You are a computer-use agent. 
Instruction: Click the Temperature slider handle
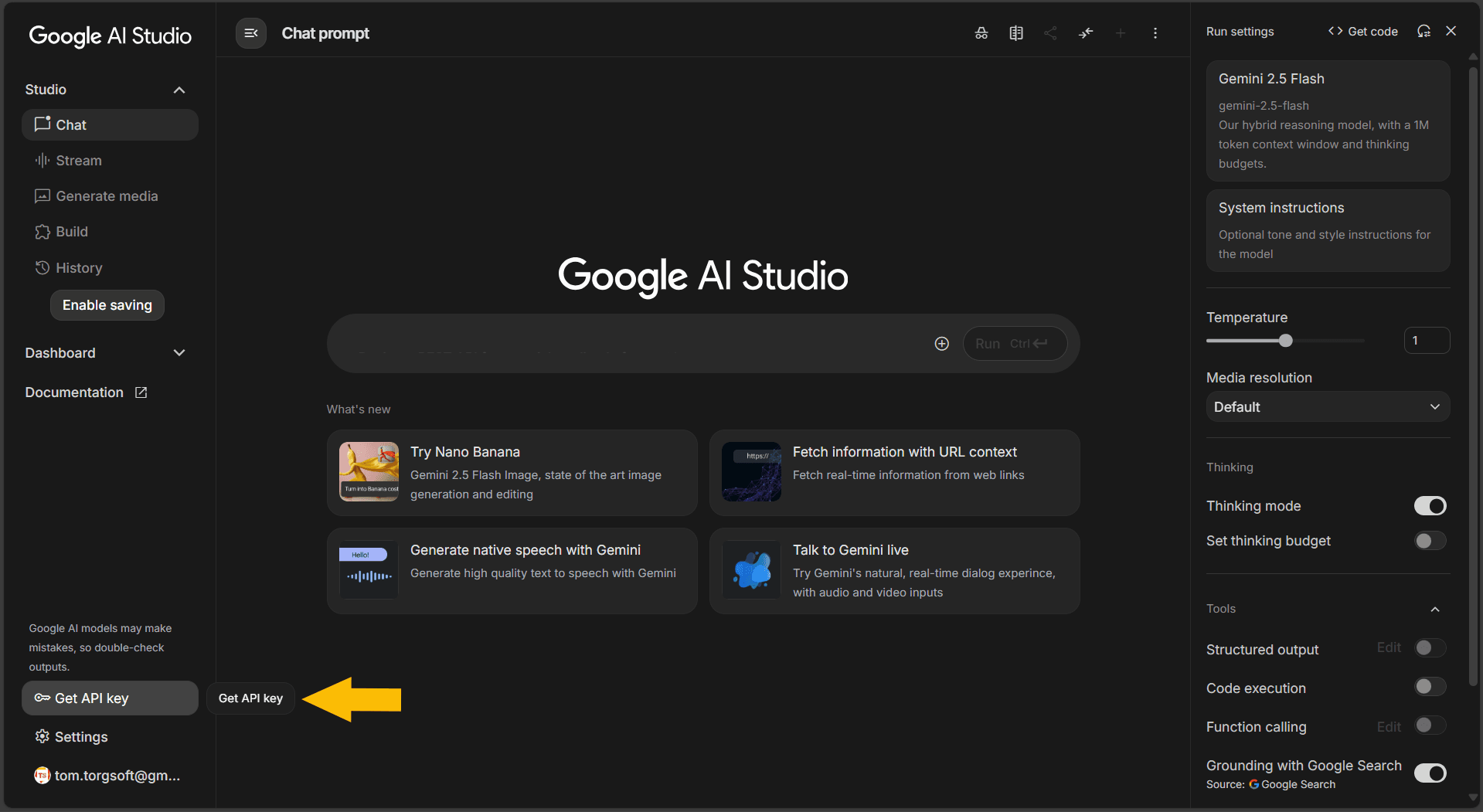(x=1285, y=341)
